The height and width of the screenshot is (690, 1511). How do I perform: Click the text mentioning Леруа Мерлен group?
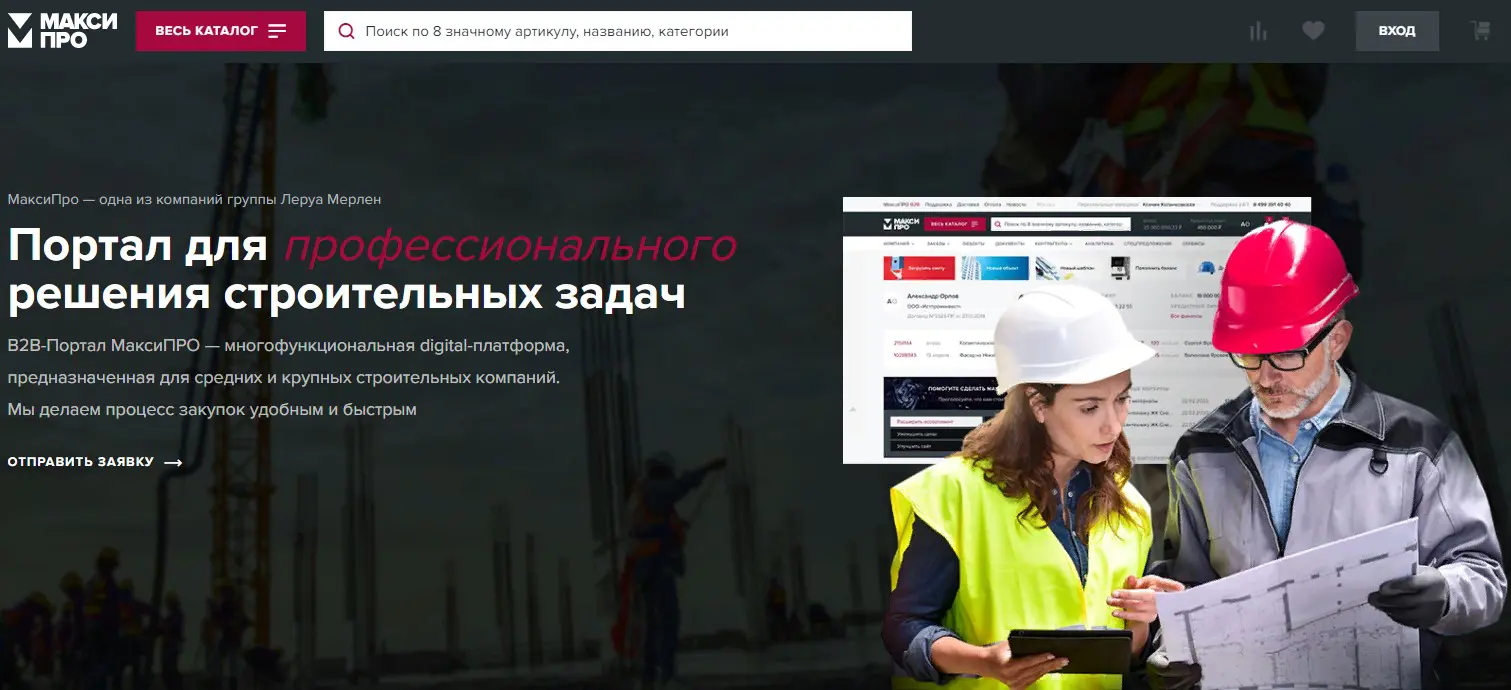coord(194,199)
